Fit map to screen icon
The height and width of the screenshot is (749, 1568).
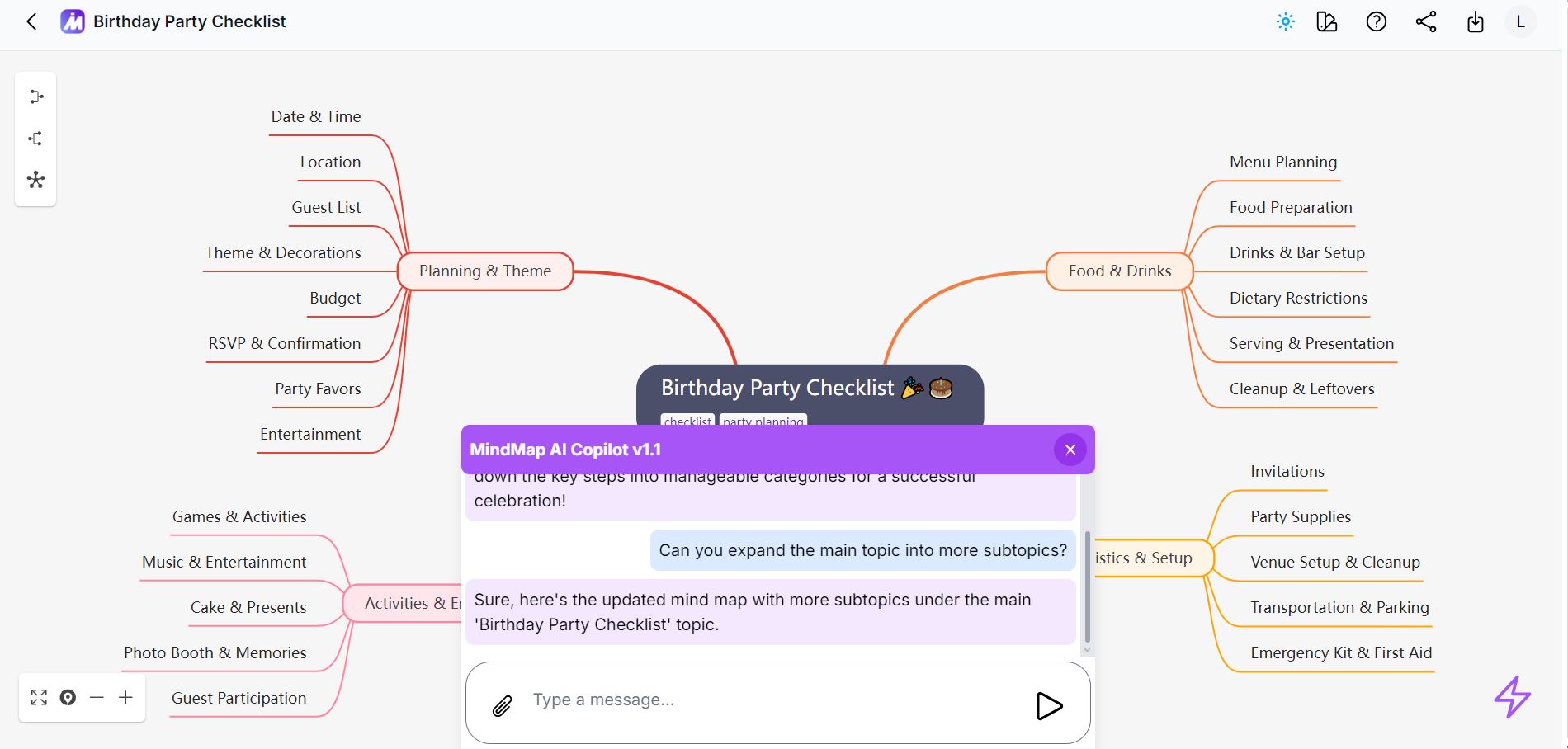click(39, 698)
